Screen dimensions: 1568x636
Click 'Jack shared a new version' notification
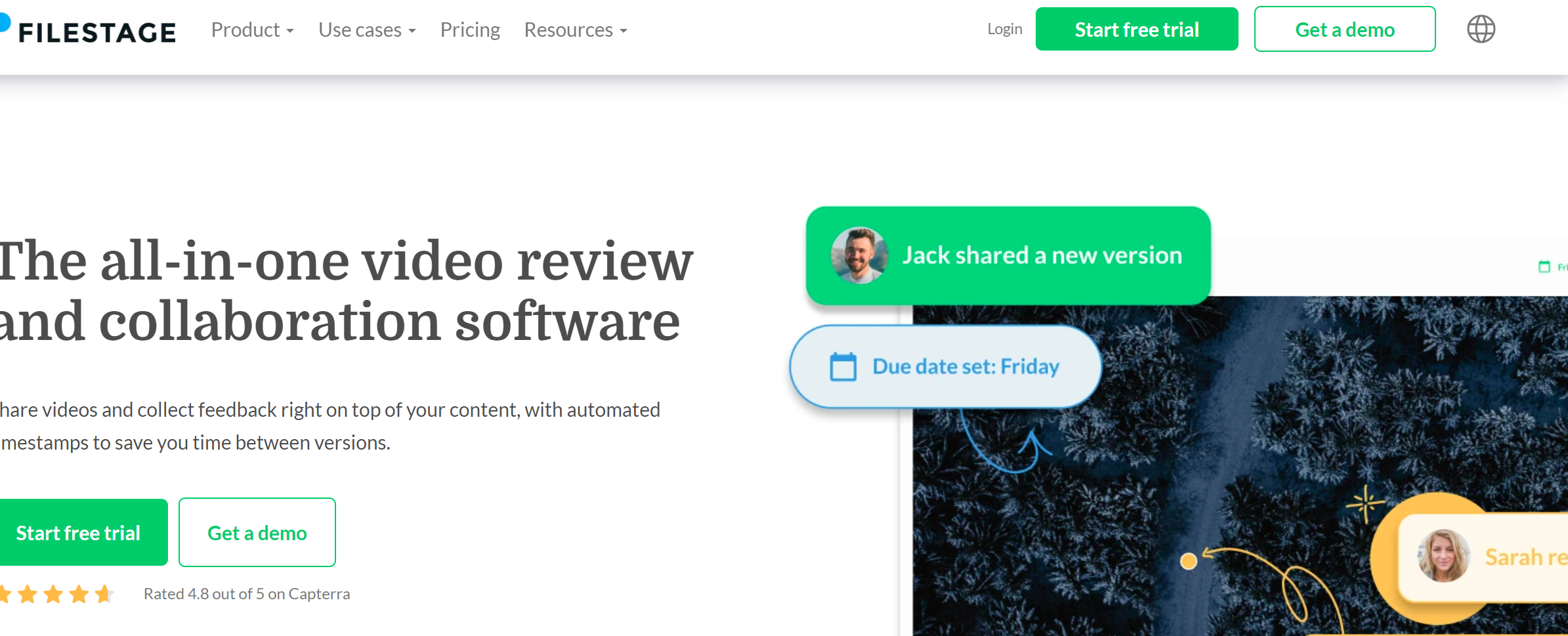click(1008, 255)
